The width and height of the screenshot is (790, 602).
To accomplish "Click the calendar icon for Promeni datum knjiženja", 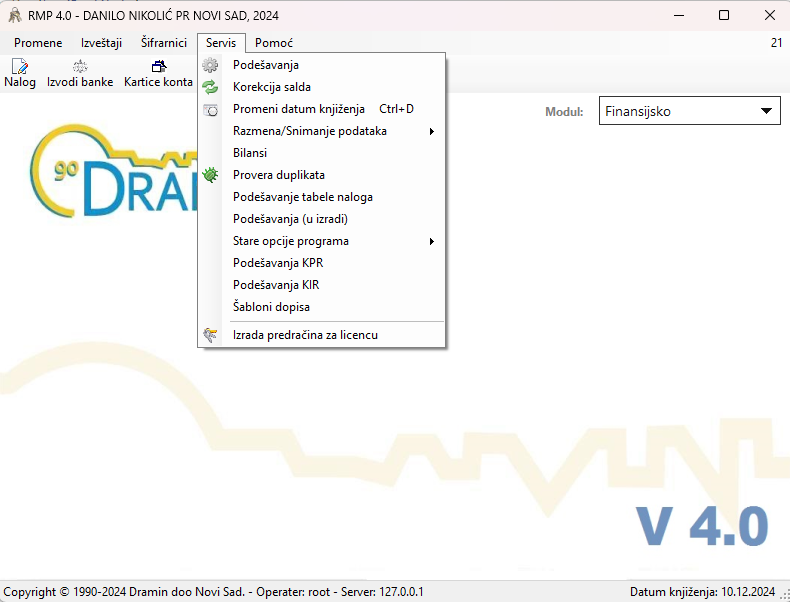I will (210, 109).
